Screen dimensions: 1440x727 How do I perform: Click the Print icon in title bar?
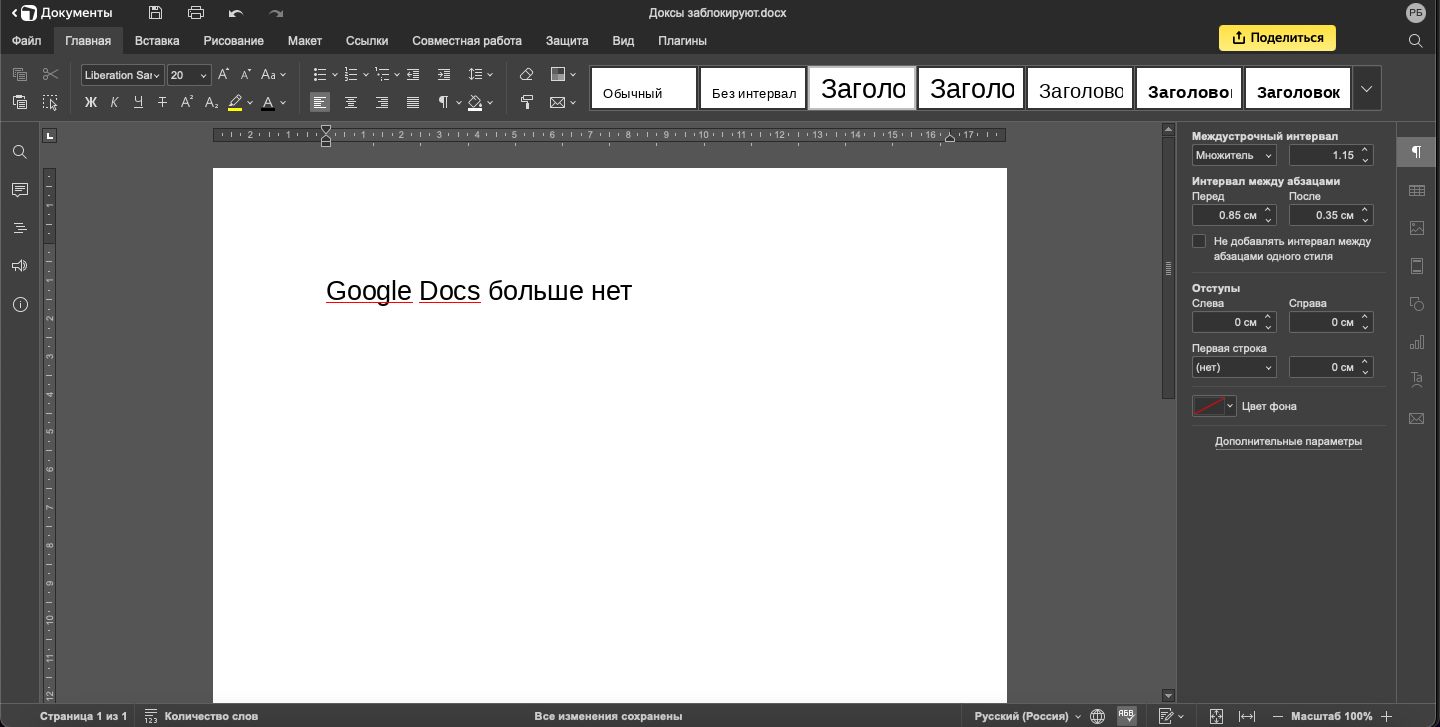click(x=196, y=13)
